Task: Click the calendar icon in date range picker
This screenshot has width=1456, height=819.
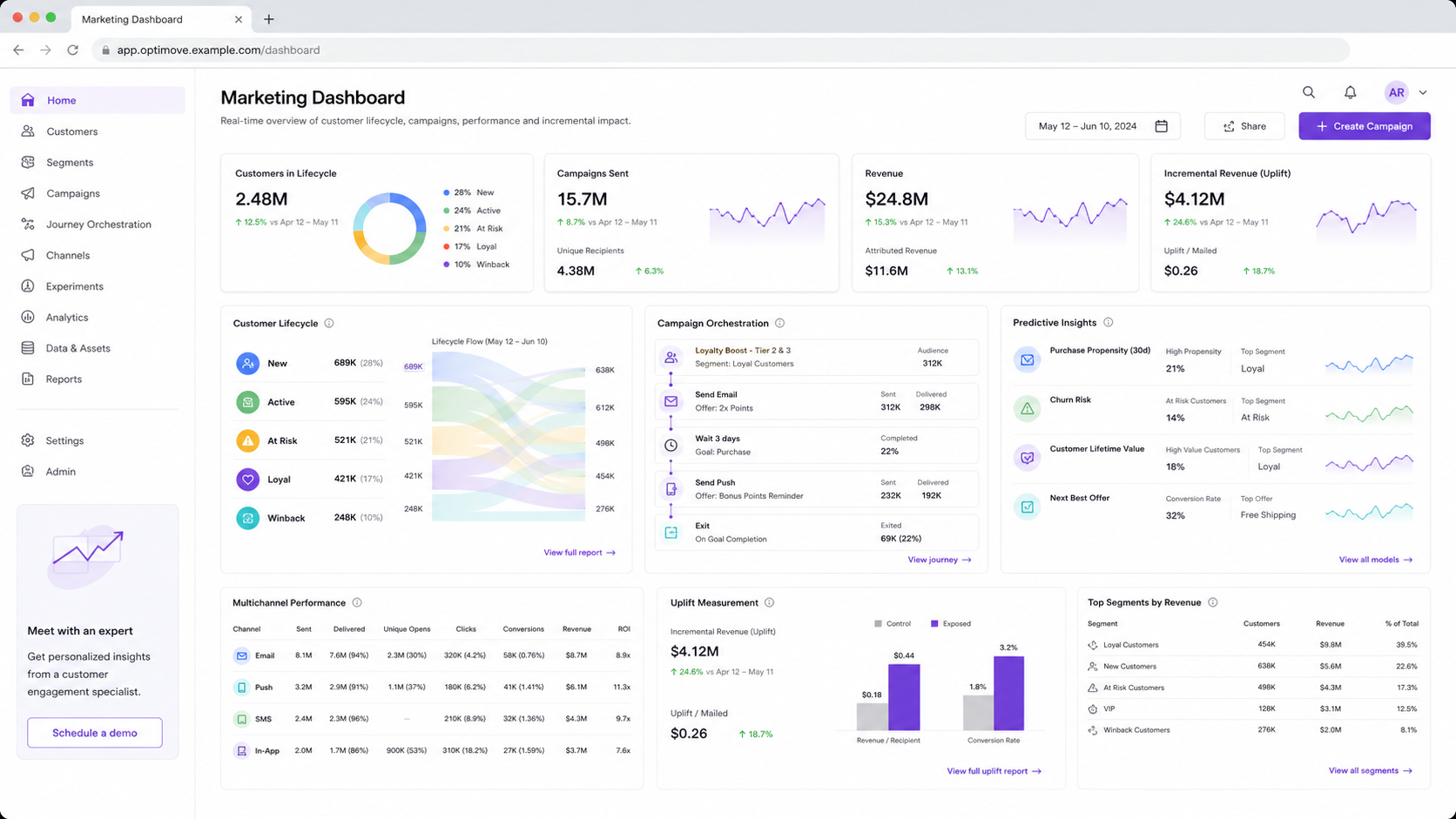Action: coord(1161,126)
